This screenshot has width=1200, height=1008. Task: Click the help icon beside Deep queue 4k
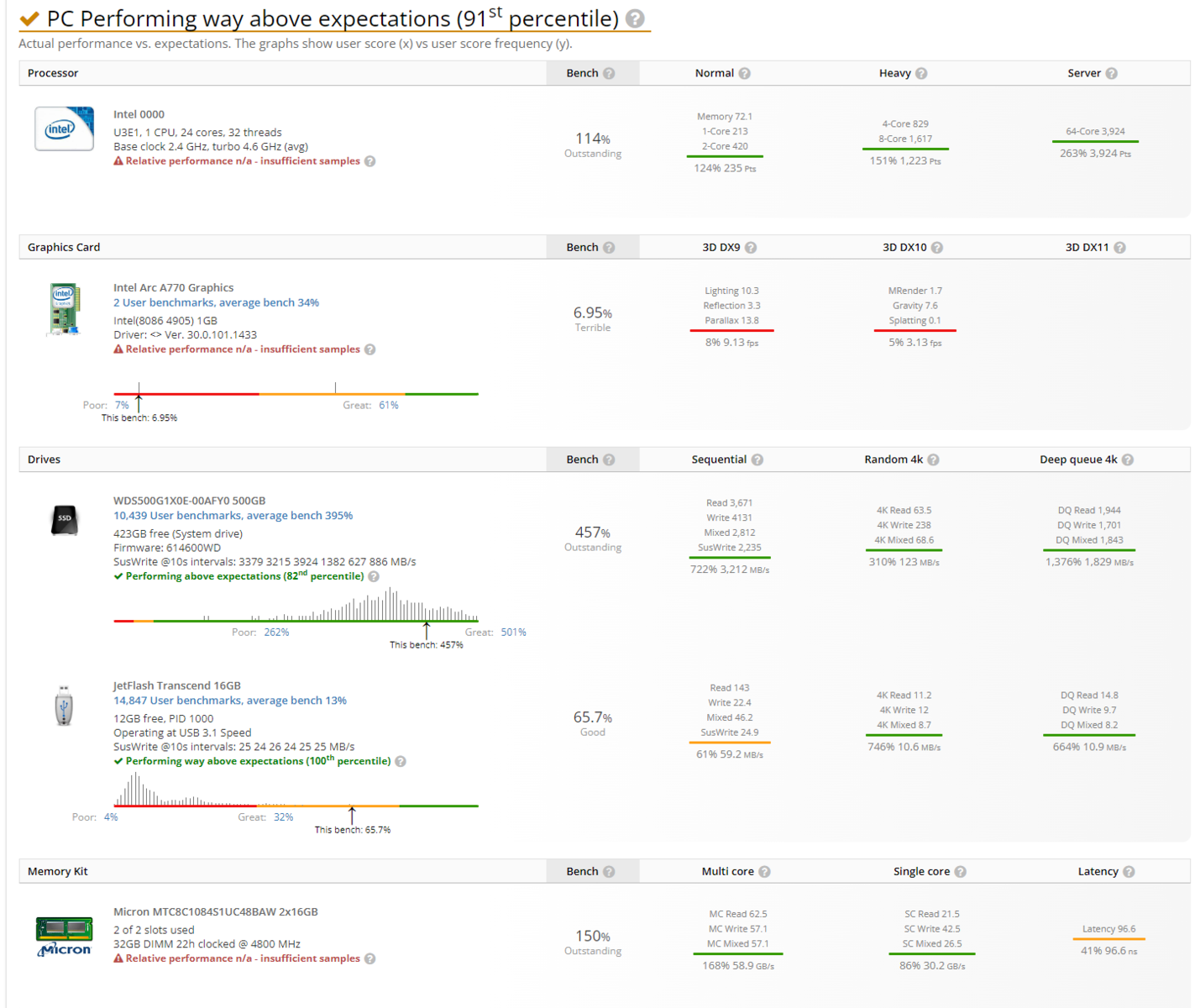tap(1128, 459)
